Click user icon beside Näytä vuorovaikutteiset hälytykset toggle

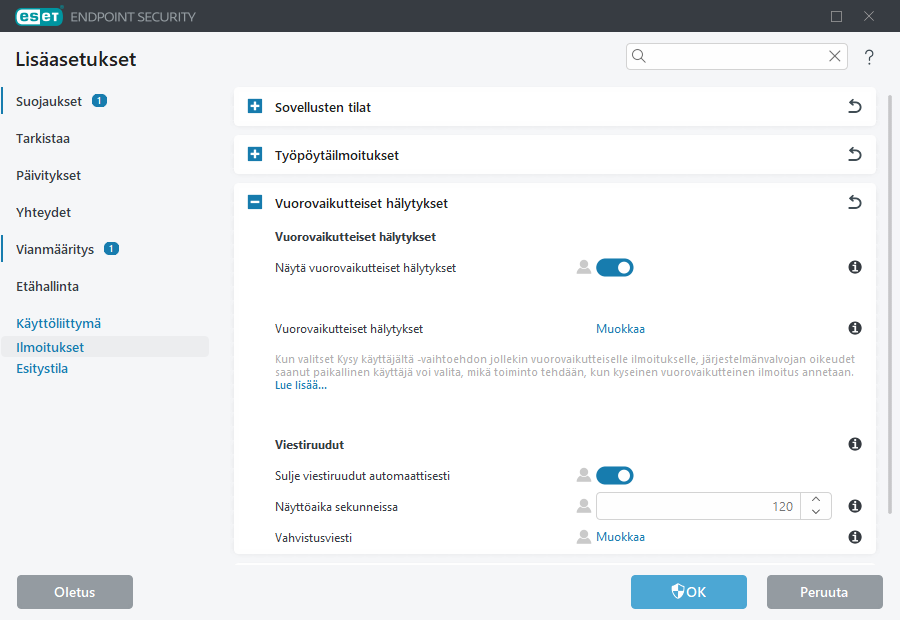click(584, 268)
